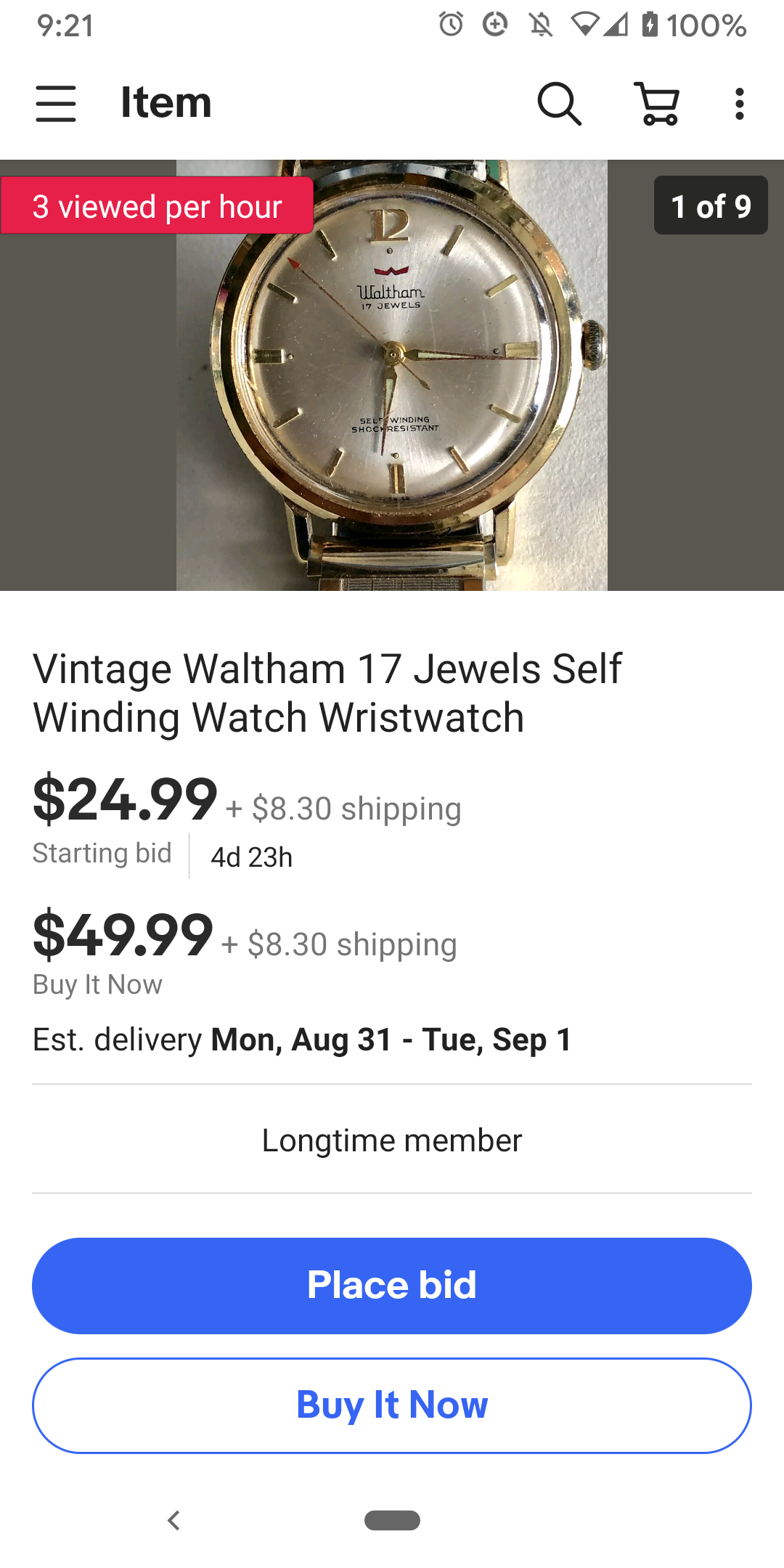Tap the Longtime member seller row

(392, 1140)
